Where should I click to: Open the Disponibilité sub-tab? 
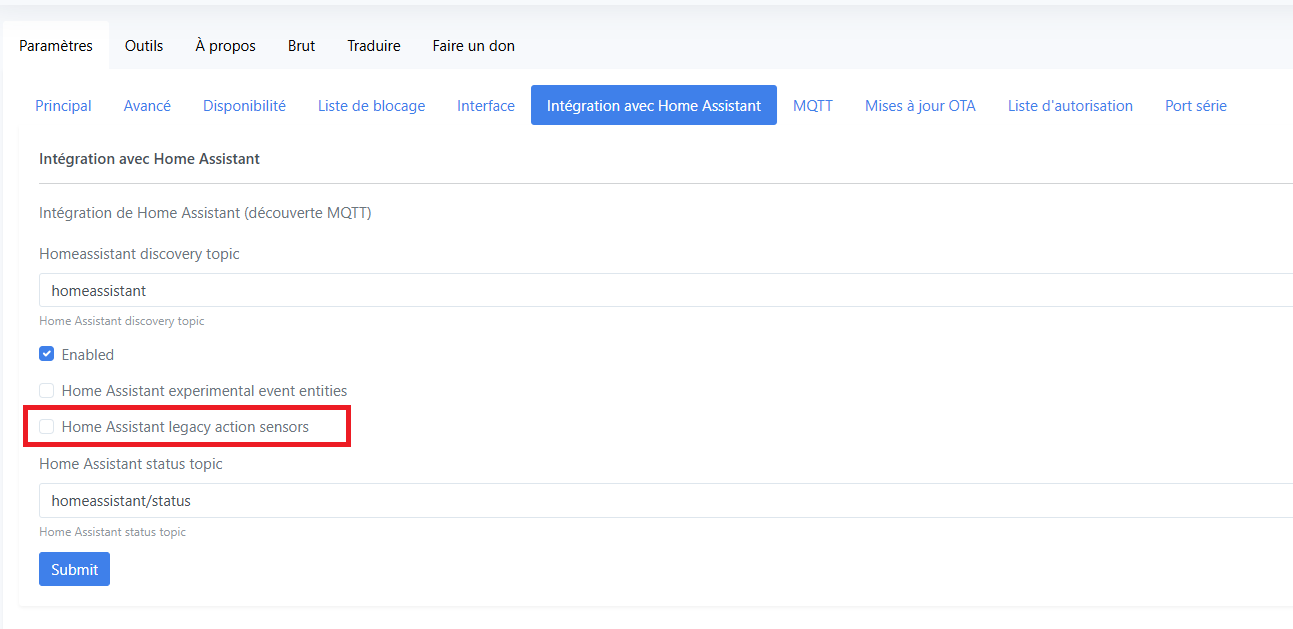[244, 105]
